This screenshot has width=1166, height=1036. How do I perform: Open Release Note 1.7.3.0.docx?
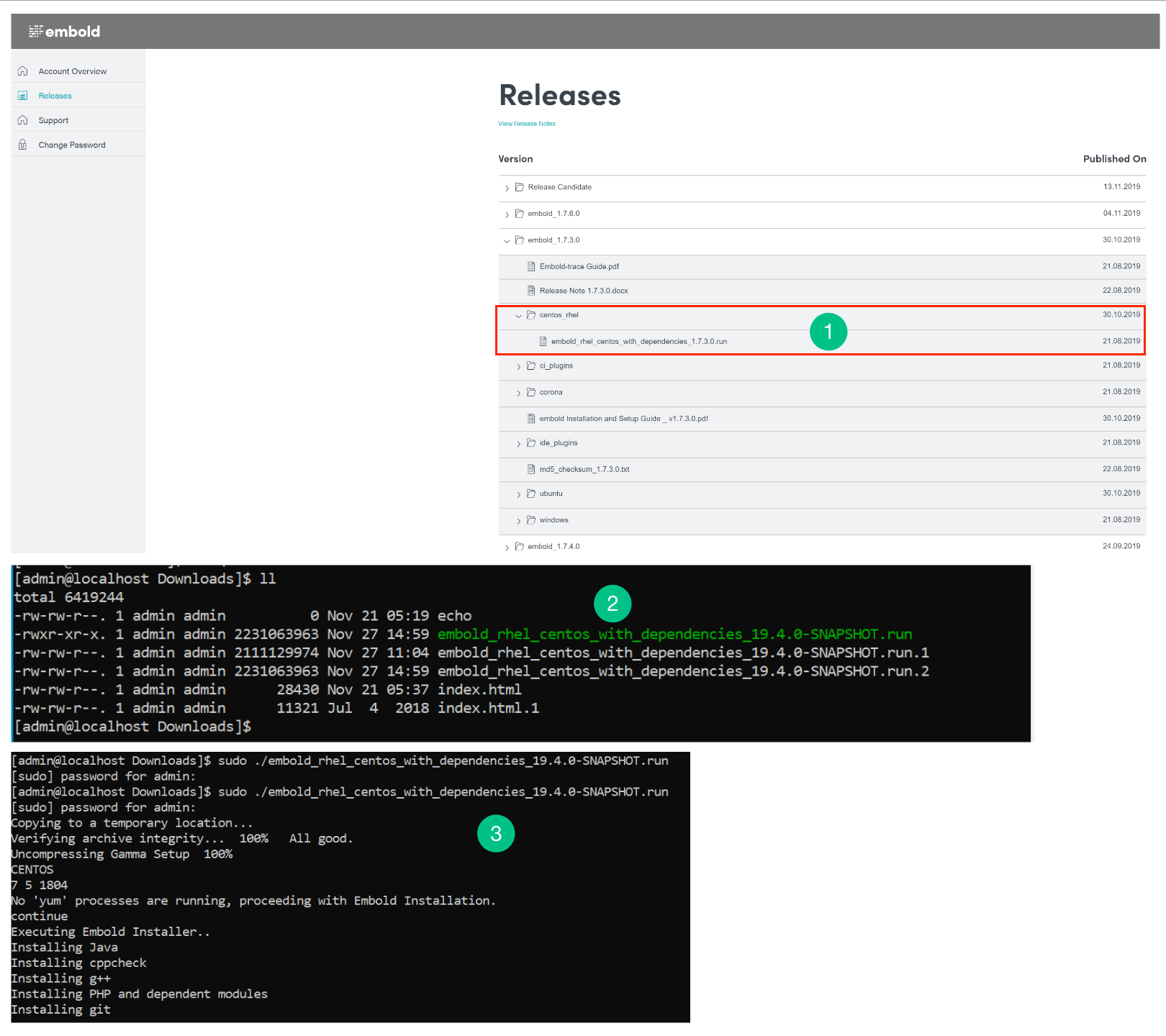click(584, 291)
